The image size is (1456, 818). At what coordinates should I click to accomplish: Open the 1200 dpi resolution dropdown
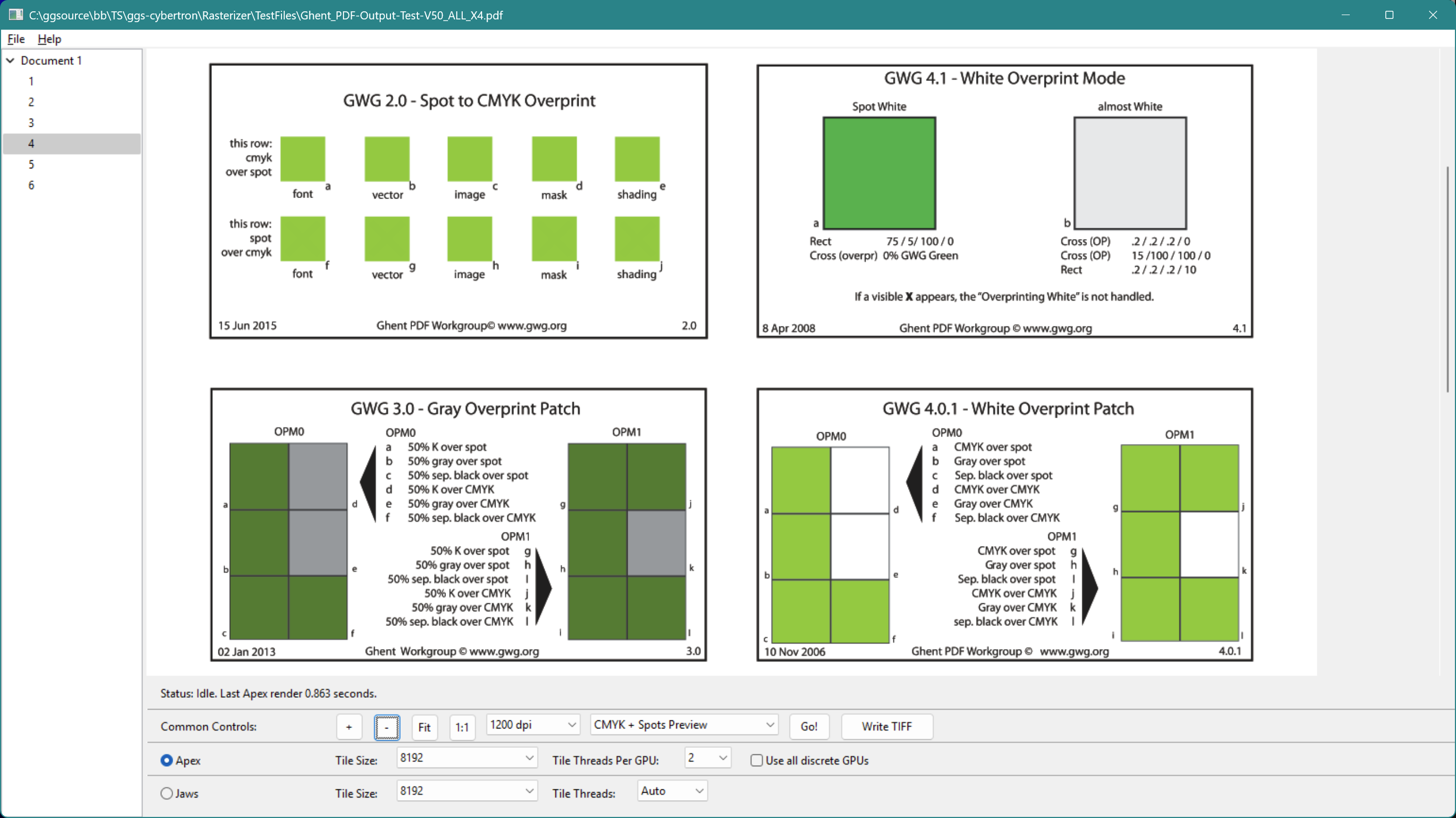coord(532,725)
